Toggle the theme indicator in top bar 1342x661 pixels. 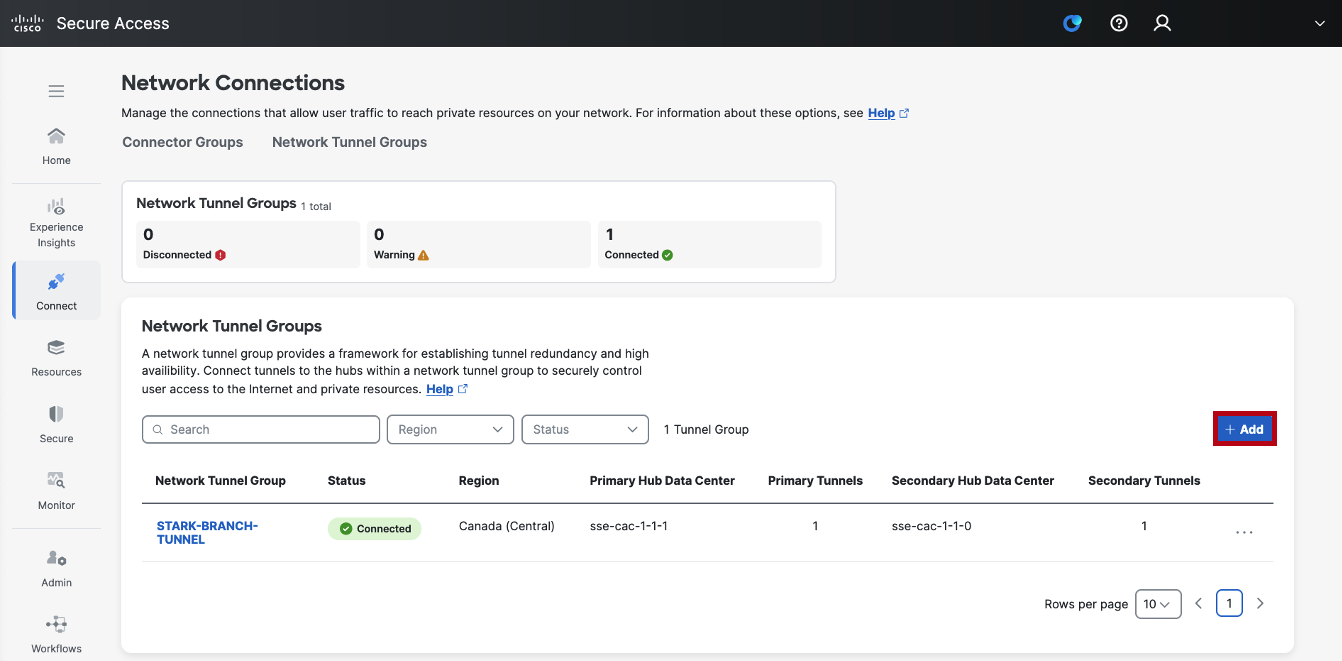pyautogui.click(x=1072, y=22)
